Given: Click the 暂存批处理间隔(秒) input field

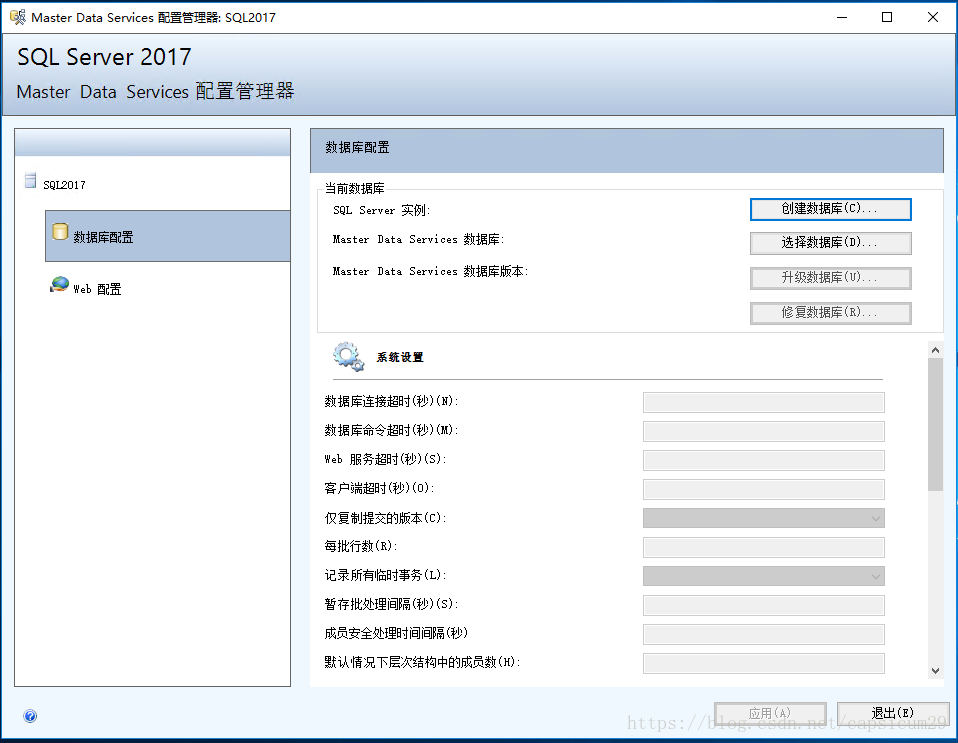Looking at the screenshot, I should click(x=764, y=606).
